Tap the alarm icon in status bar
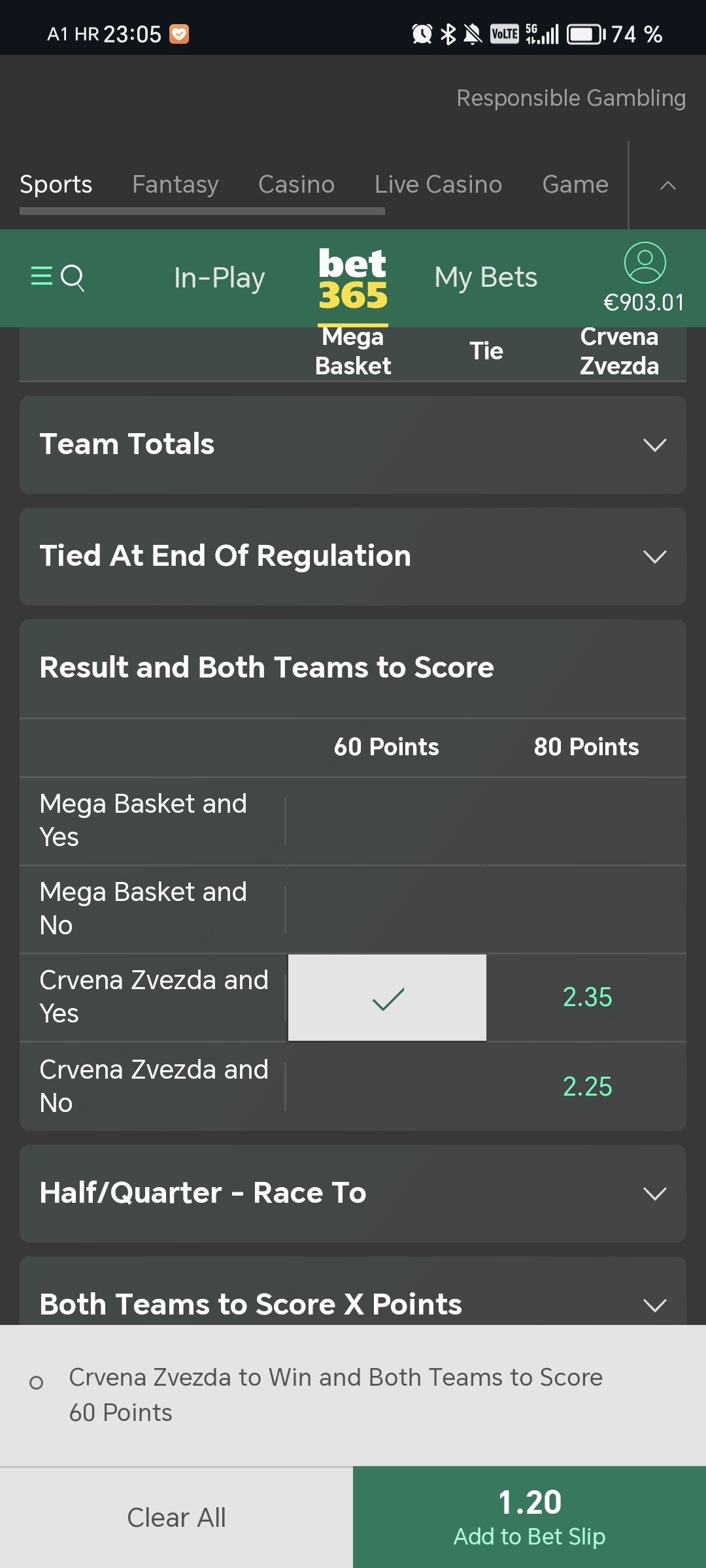Viewport: 706px width, 1568px height. tap(422, 34)
